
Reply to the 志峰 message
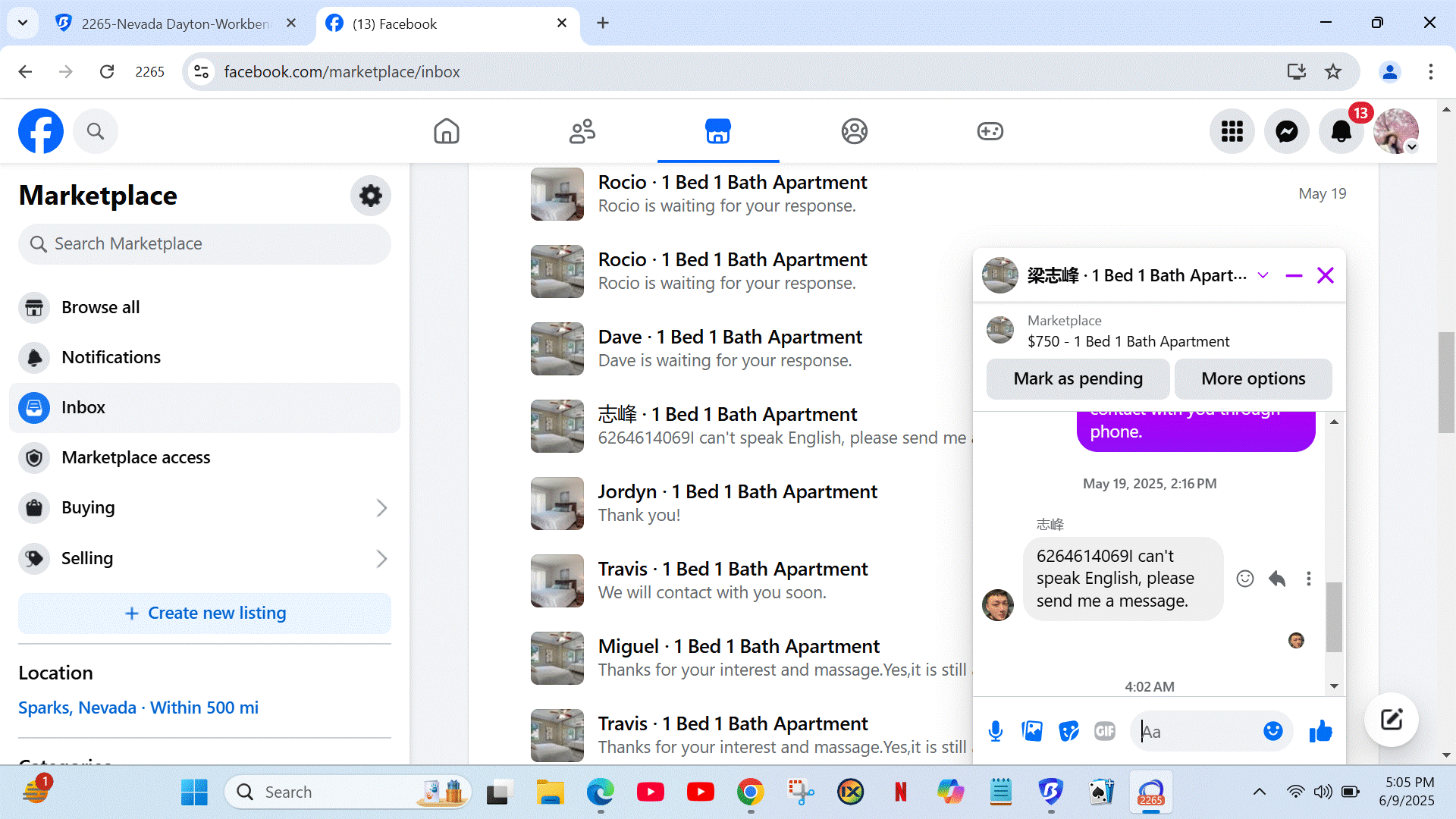(x=1277, y=579)
